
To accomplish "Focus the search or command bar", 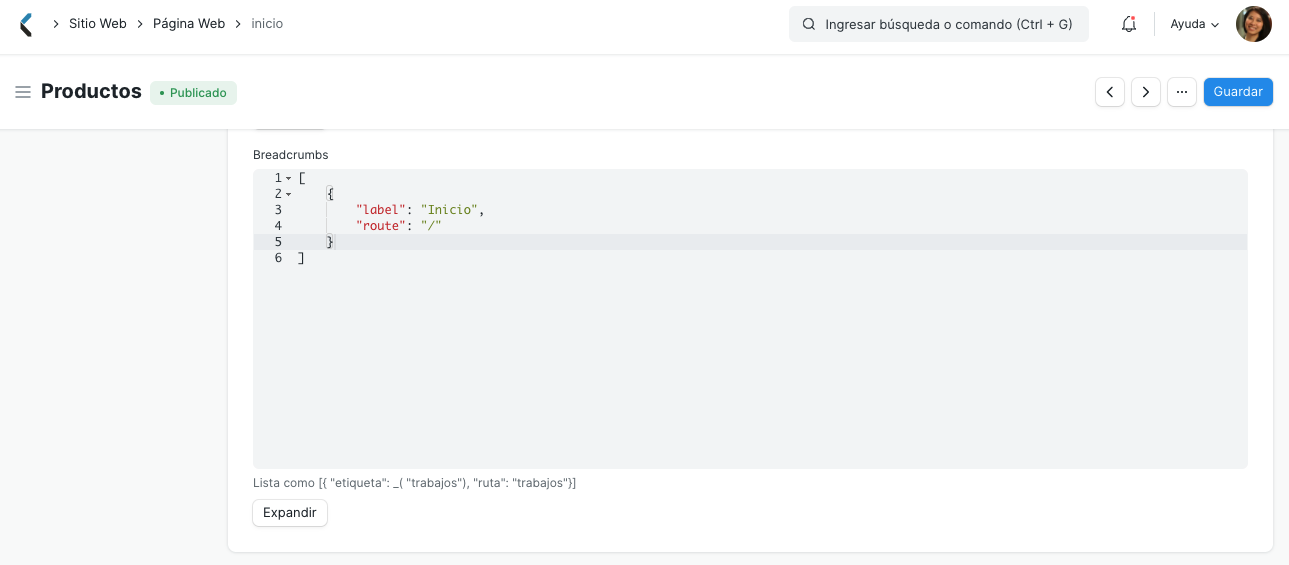I will pyautogui.click(x=938, y=24).
